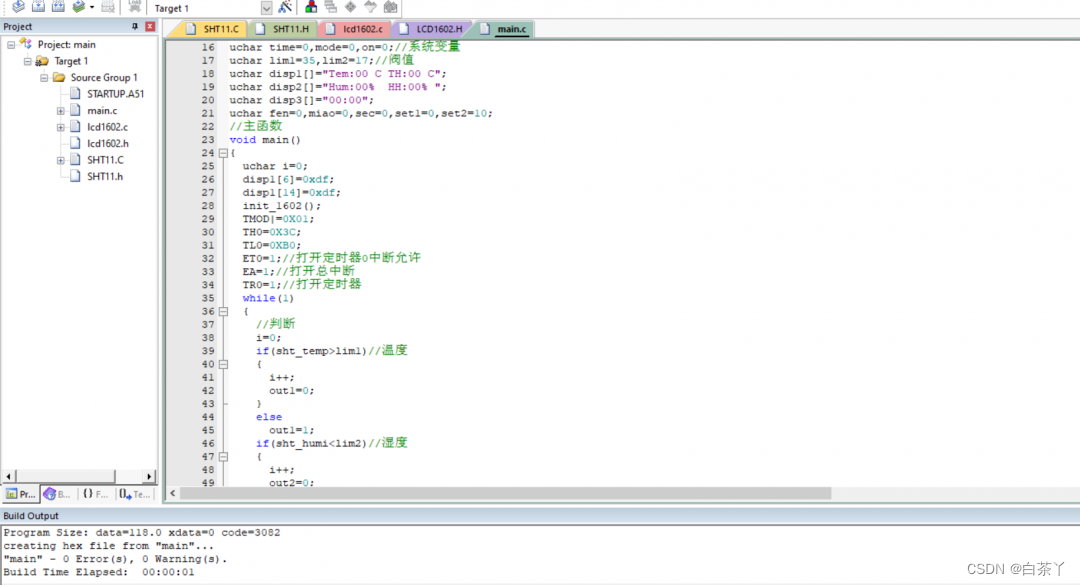This screenshot has width=1080, height=585.
Task: Click the editor horizontal scrollbar left arrow
Action: click(x=173, y=493)
